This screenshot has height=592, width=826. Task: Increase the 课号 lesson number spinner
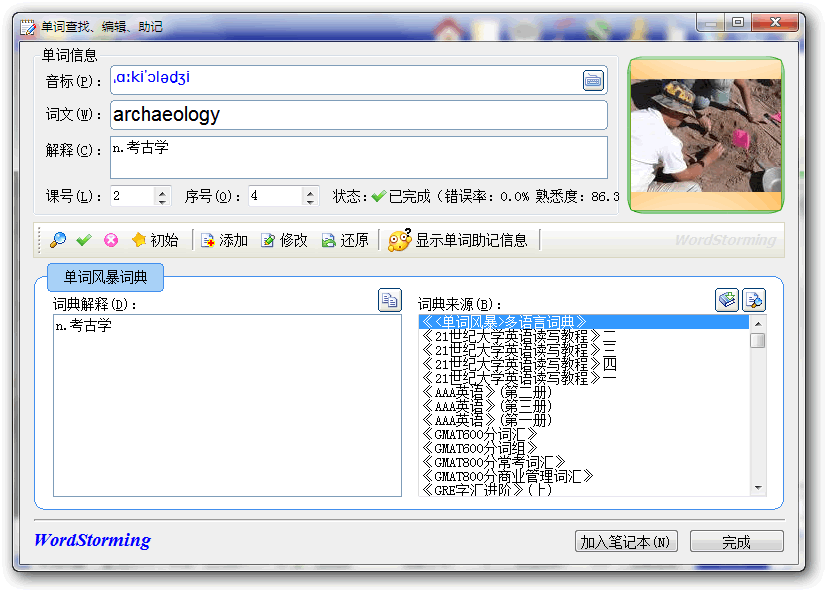pyautogui.click(x=163, y=191)
